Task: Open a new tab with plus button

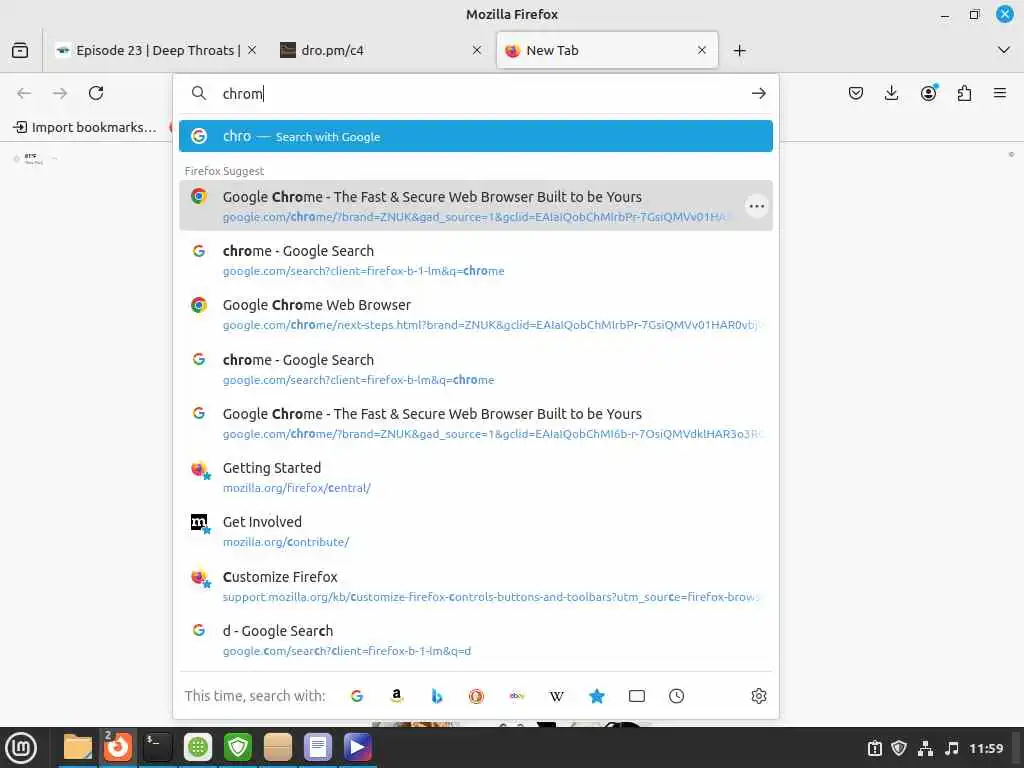Action: tap(739, 50)
